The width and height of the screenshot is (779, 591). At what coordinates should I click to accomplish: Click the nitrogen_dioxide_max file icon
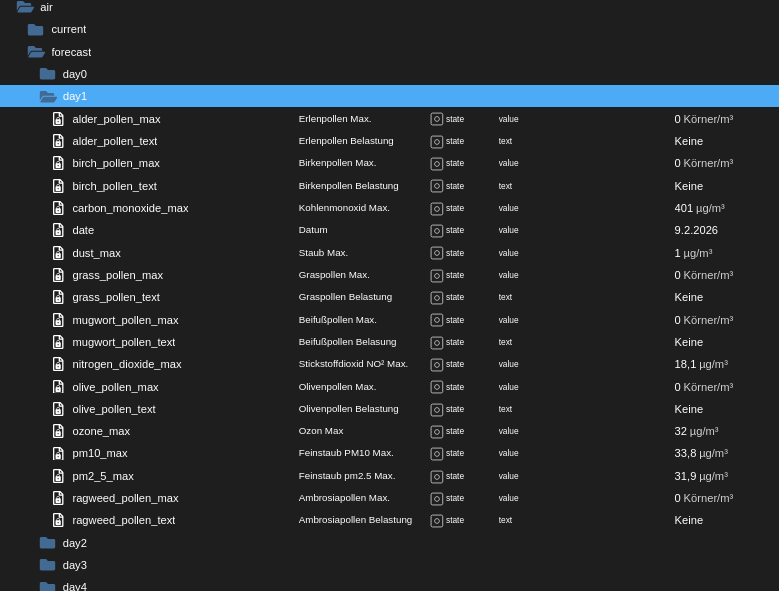tap(58, 365)
